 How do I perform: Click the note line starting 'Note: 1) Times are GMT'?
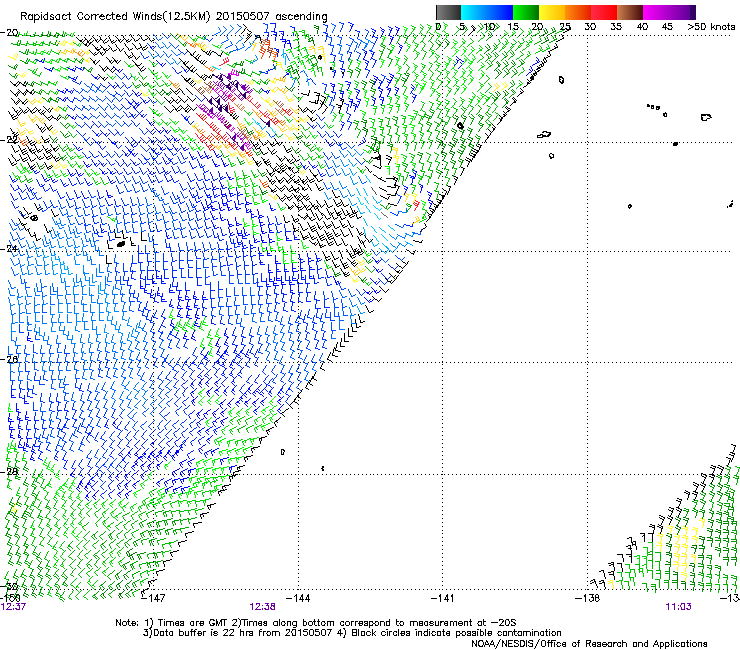coord(316,623)
